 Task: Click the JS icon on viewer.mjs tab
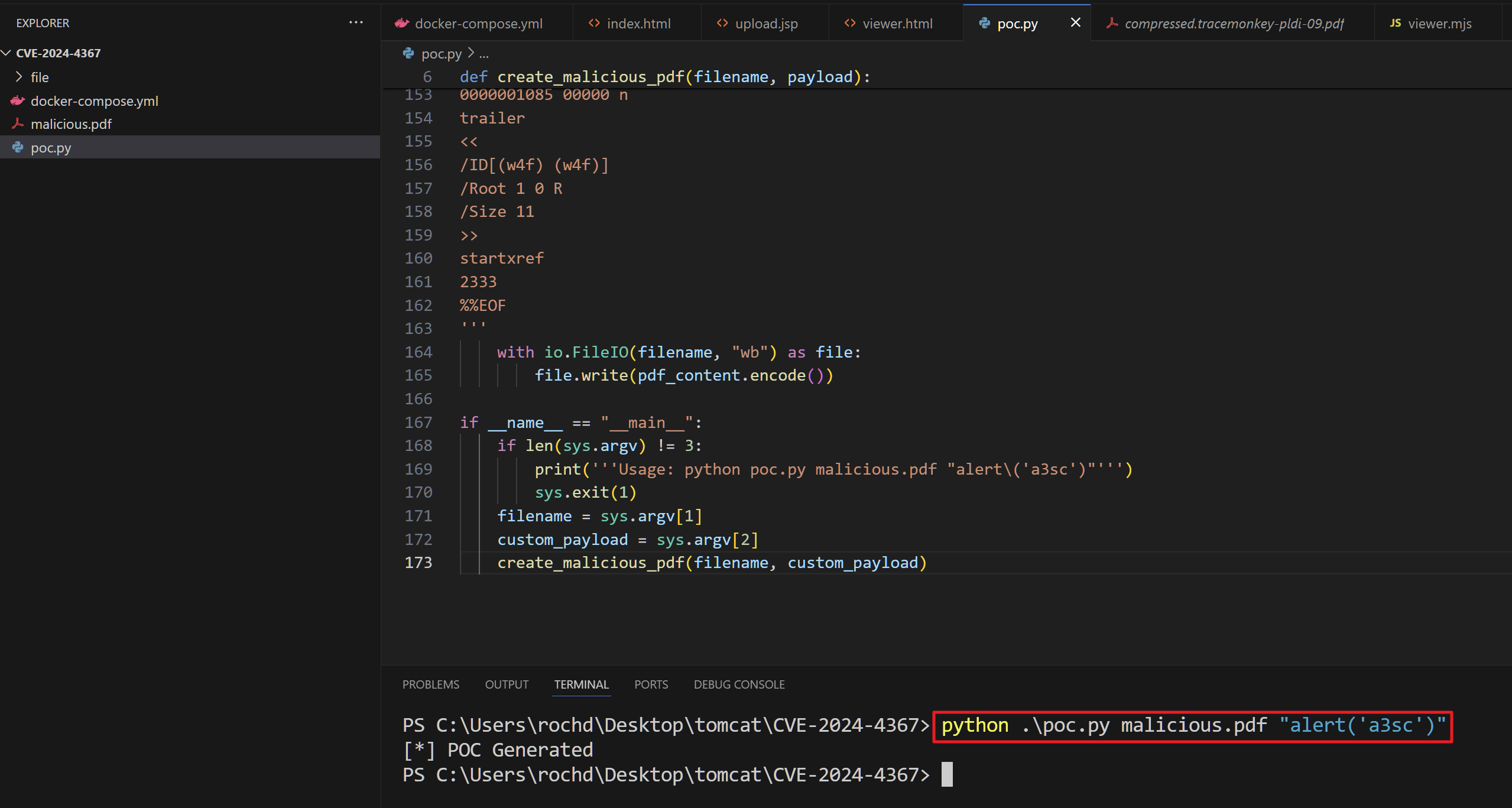[1395, 23]
